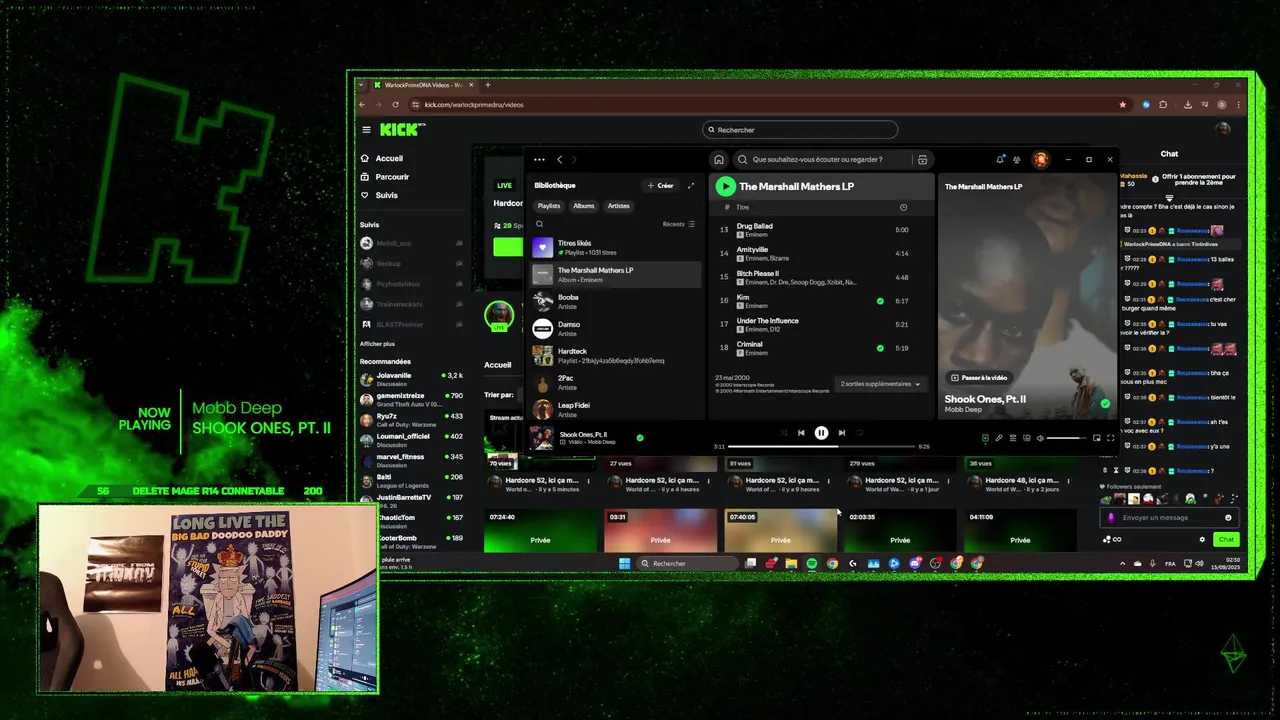Go back in Spotify navigation
This screenshot has height=720, width=1280.
(x=560, y=159)
